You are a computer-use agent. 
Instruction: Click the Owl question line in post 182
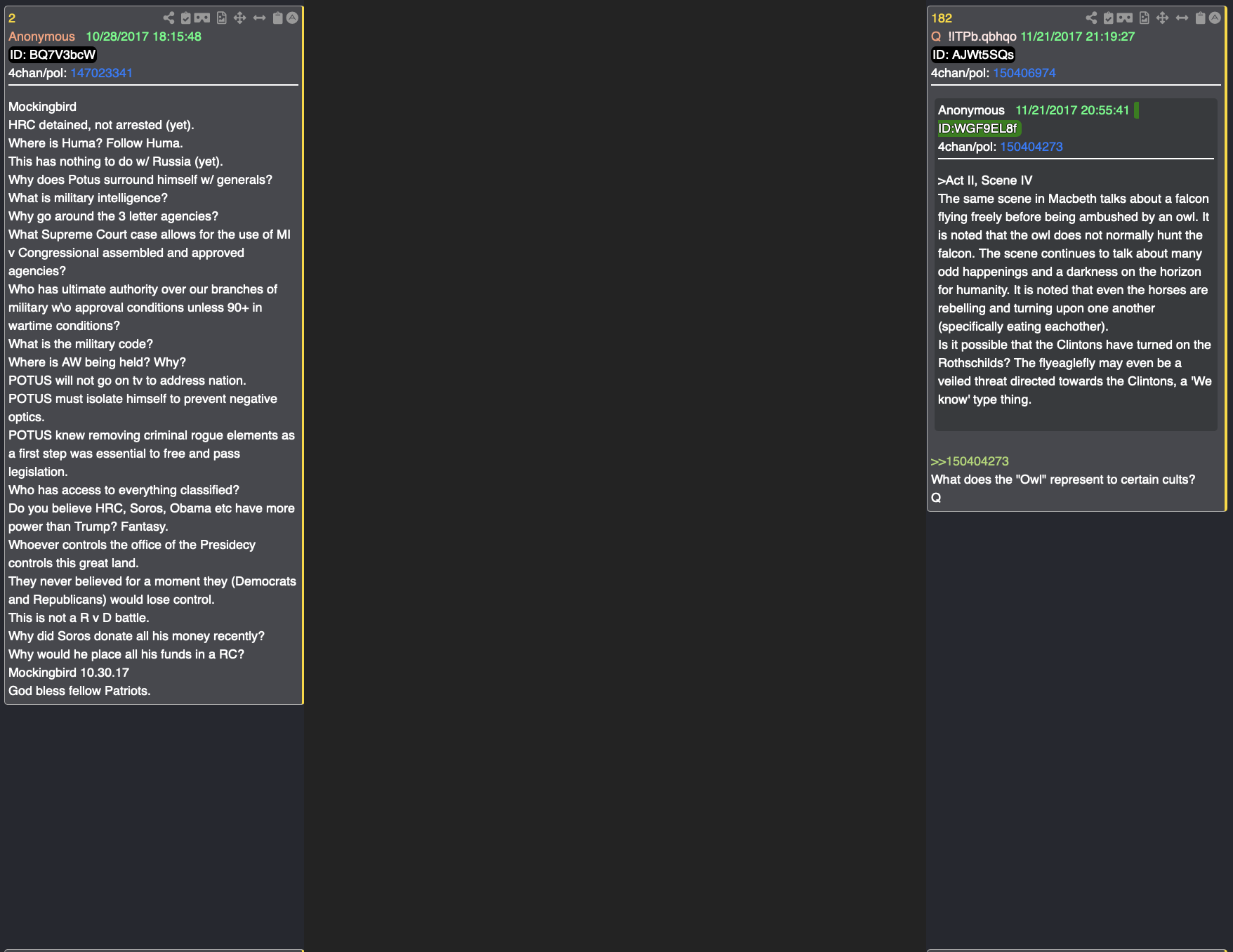(x=1063, y=480)
